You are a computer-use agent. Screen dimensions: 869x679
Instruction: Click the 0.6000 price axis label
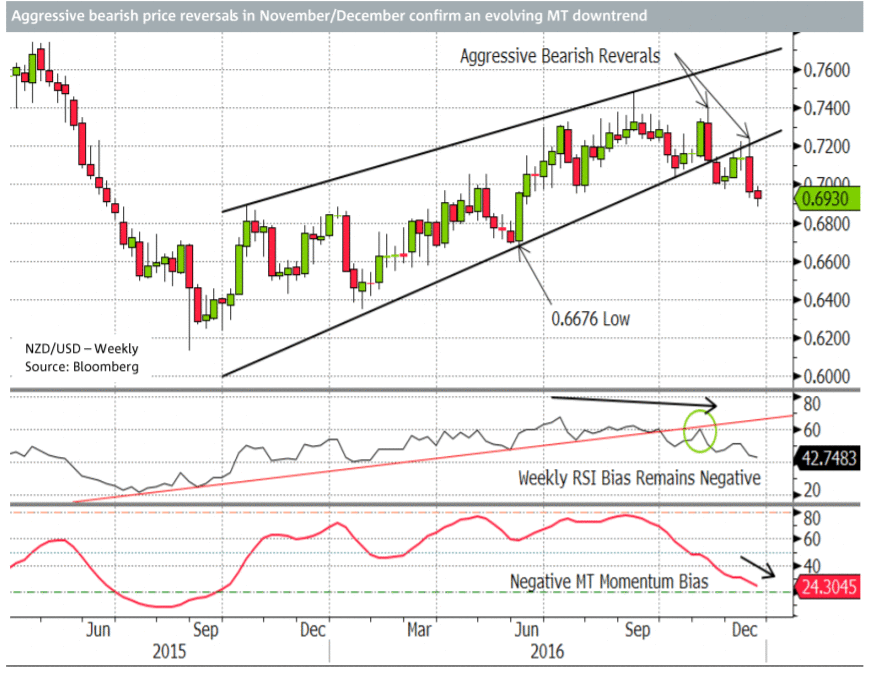[827, 376]
